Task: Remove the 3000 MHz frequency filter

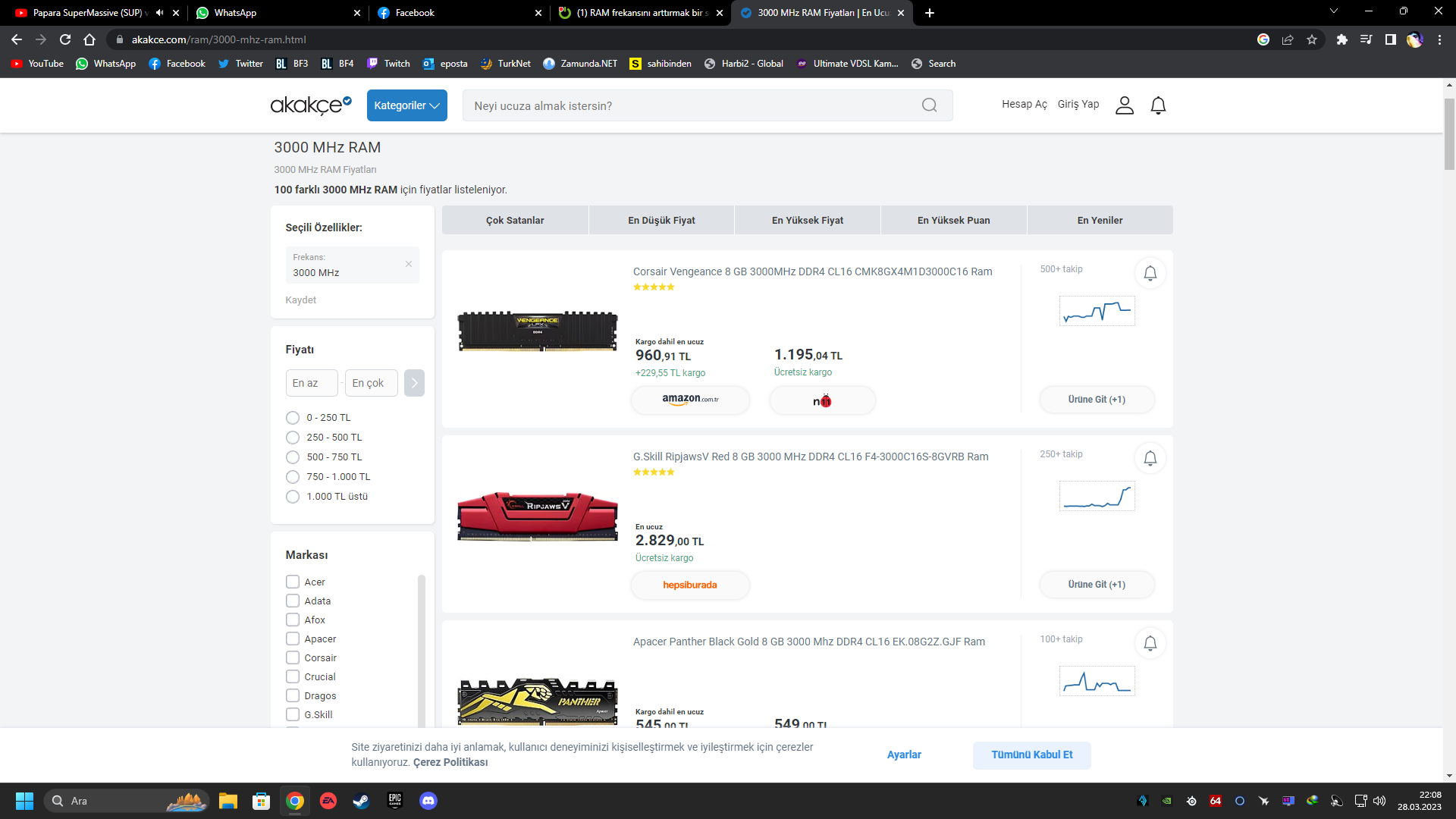Action: click(x=408, y=264)
